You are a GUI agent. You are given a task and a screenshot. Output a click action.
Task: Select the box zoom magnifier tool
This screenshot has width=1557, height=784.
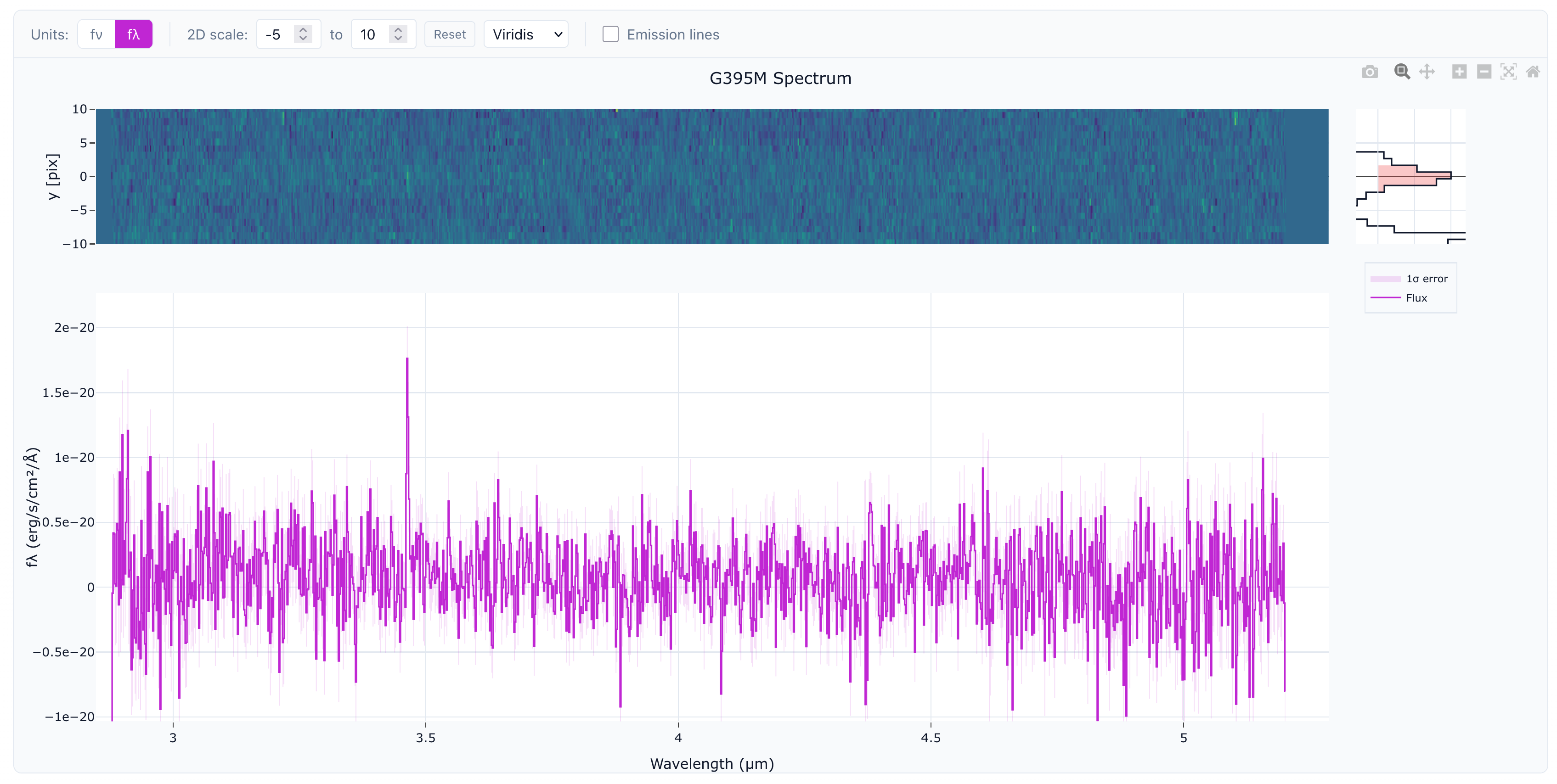tap(1402, 72)
